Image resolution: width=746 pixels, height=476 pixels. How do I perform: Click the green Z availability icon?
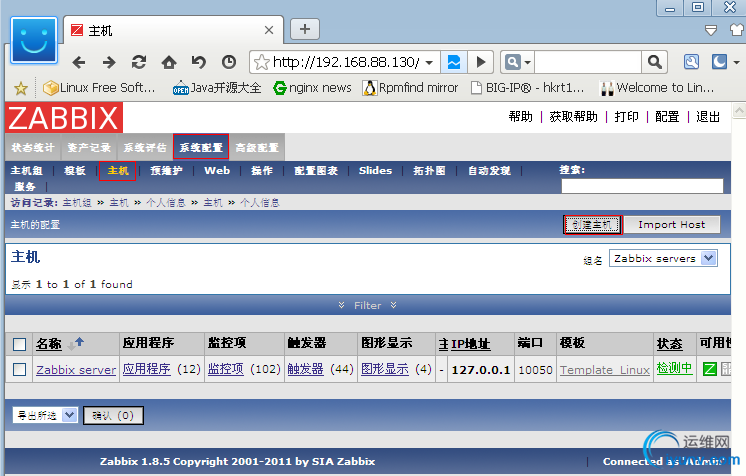(x=710, y=369)
